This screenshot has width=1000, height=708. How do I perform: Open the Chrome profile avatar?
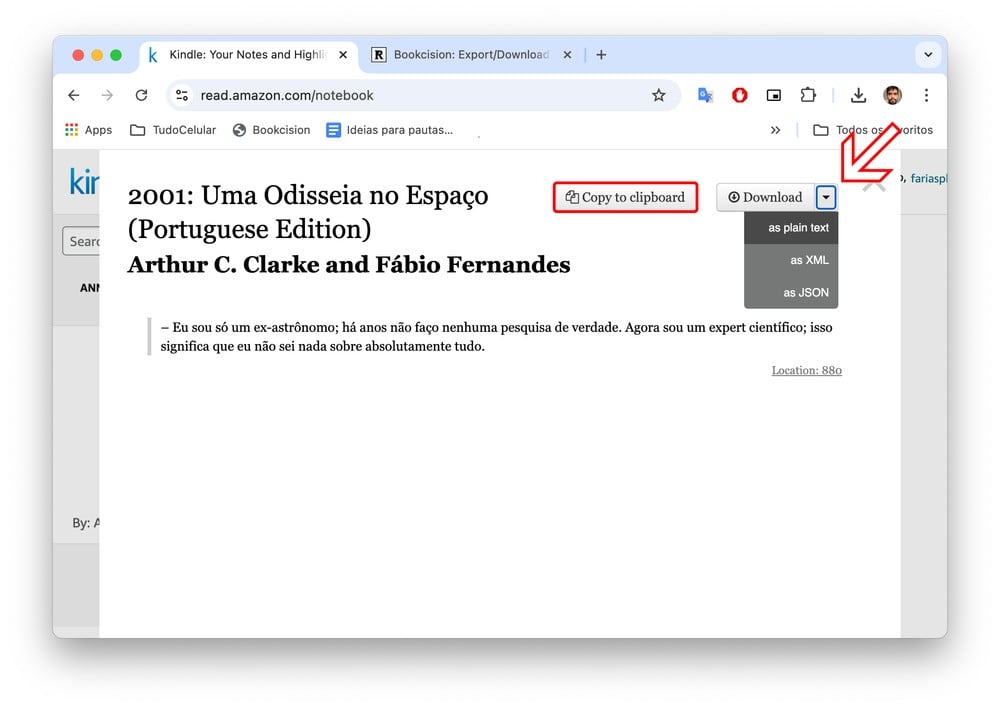pos(892,95)
